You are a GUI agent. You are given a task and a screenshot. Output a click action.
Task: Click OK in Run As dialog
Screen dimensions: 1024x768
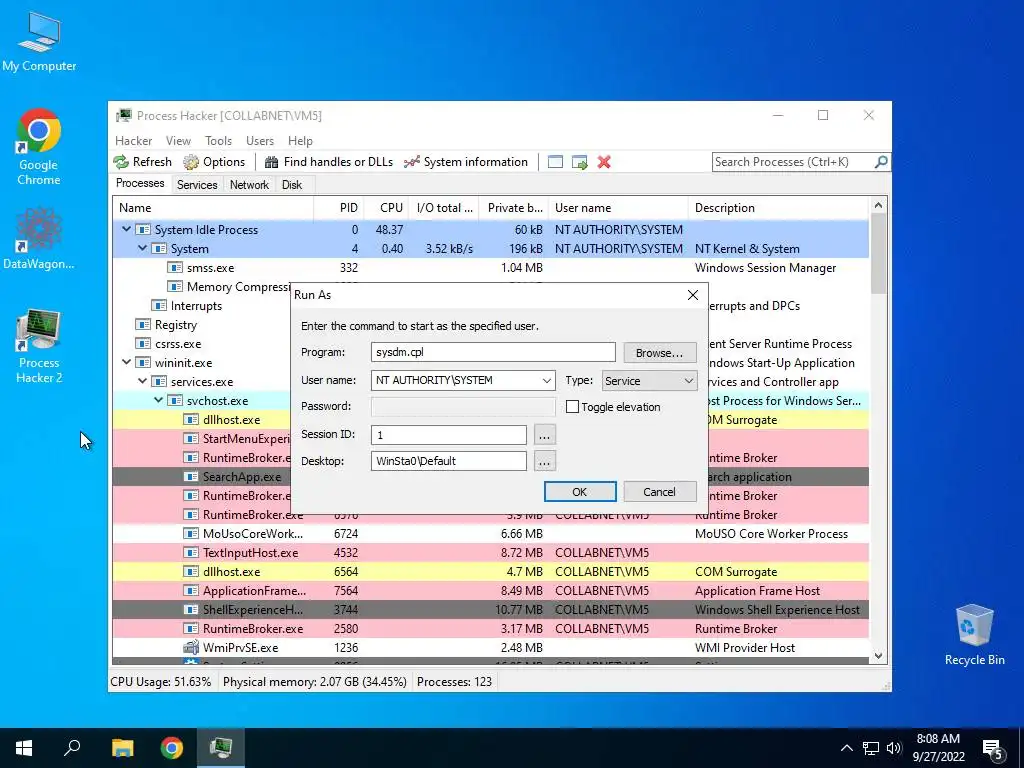[580, 492]
